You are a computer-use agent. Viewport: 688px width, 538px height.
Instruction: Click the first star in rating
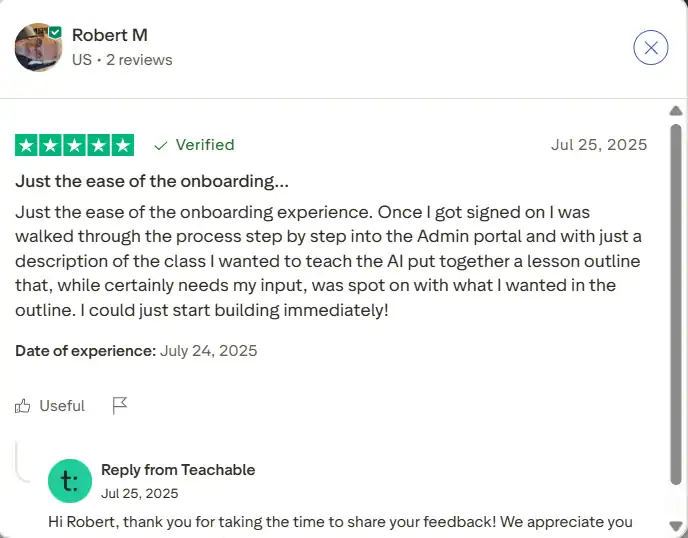(26, 145)
